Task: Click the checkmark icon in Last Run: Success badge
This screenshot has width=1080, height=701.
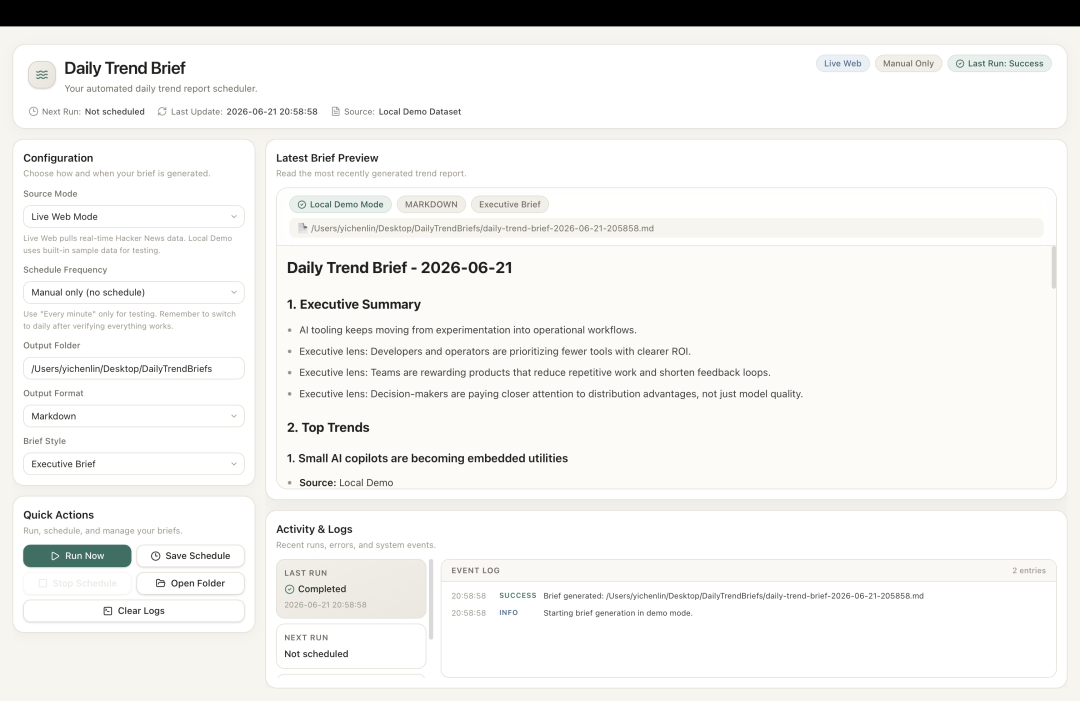Action: click(960, 63)
